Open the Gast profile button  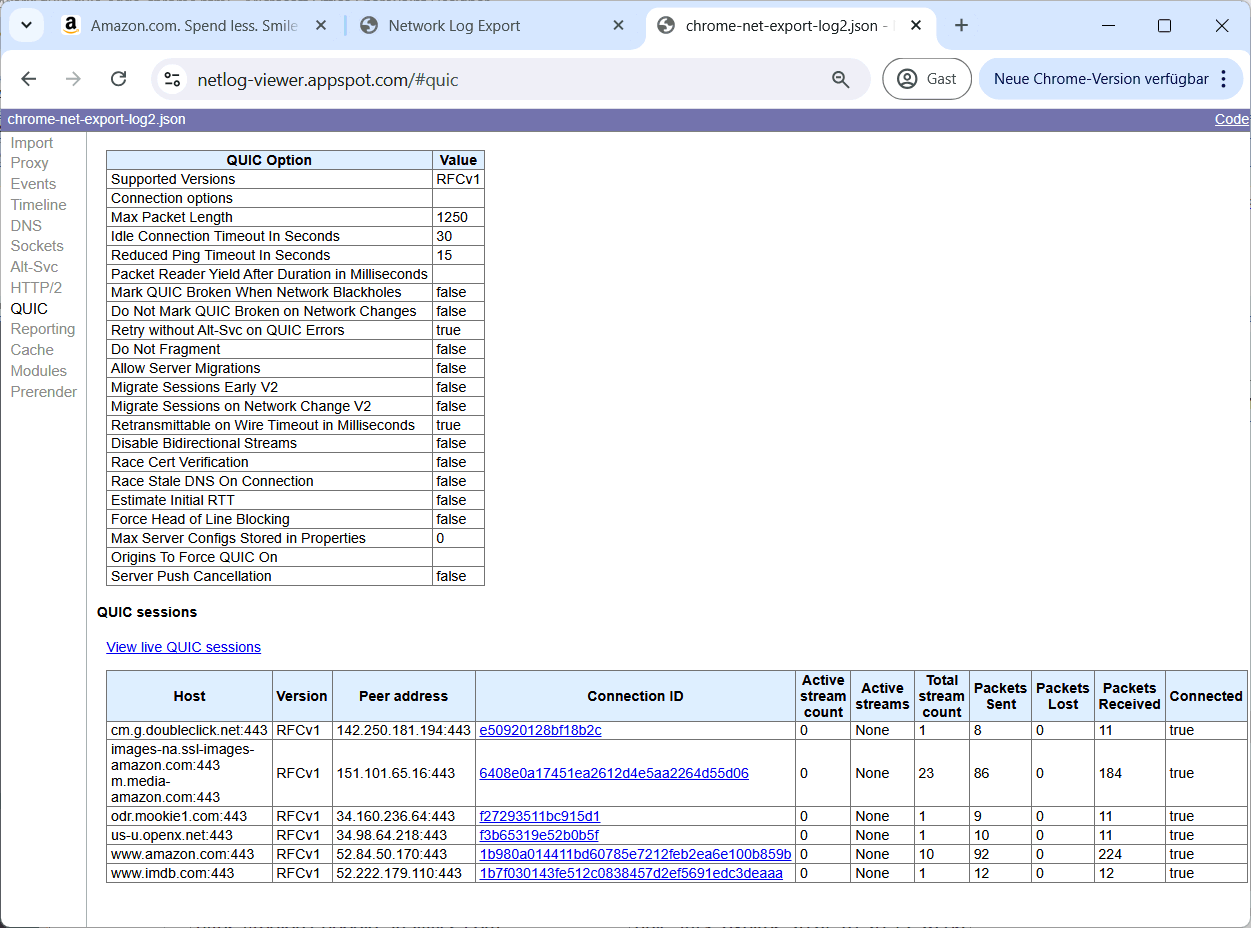[x=927, y=79]
